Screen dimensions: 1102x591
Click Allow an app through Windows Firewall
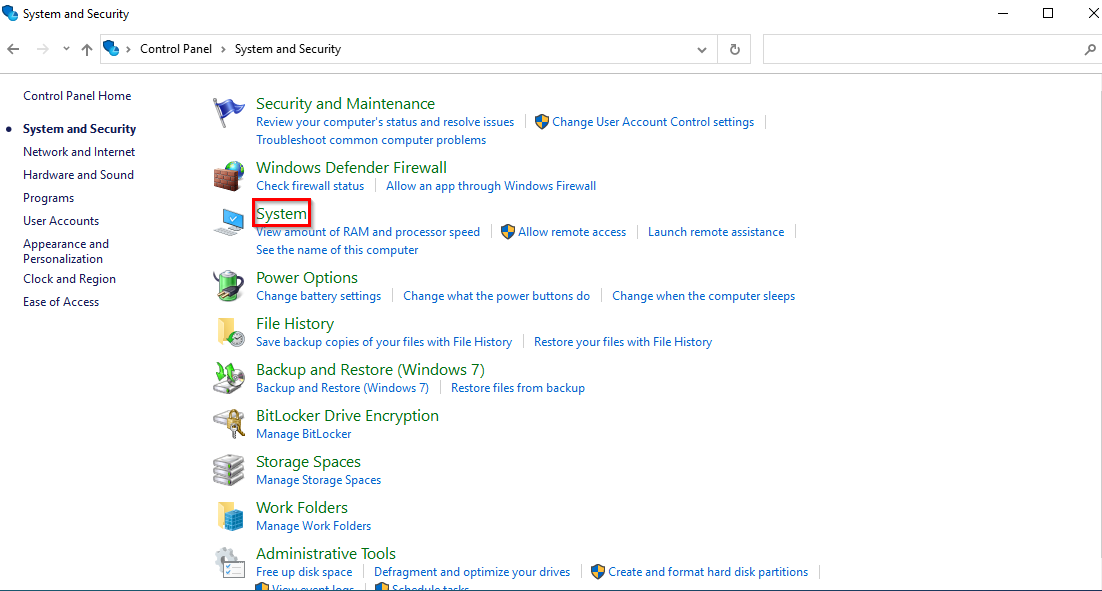point(491,186)
